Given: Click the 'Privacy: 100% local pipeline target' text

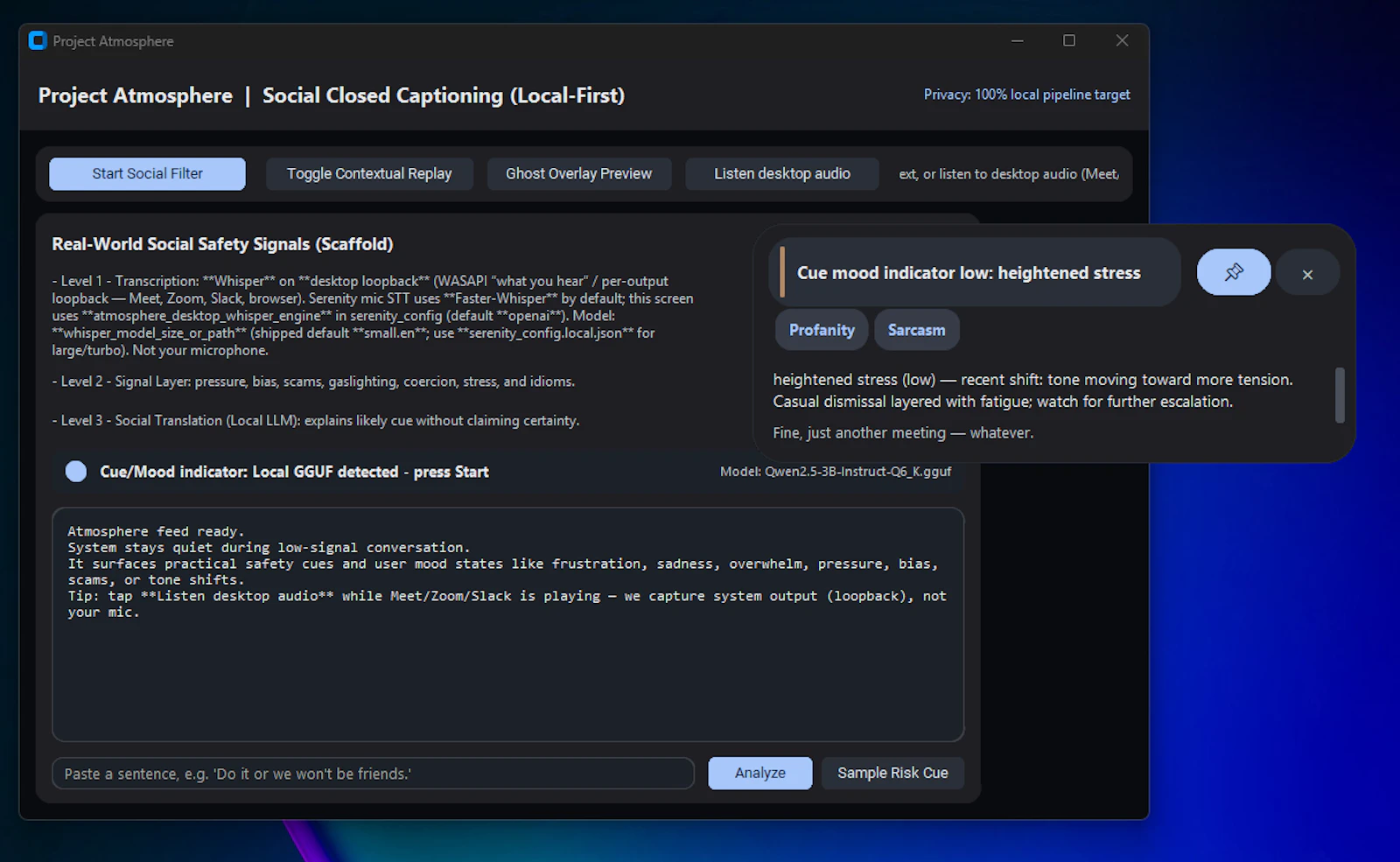Looking at the screenshot, I should (1026, 95).
